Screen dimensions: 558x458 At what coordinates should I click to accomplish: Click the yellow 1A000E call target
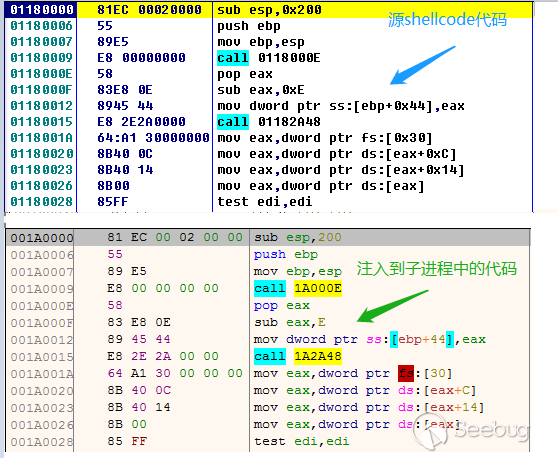318,288
